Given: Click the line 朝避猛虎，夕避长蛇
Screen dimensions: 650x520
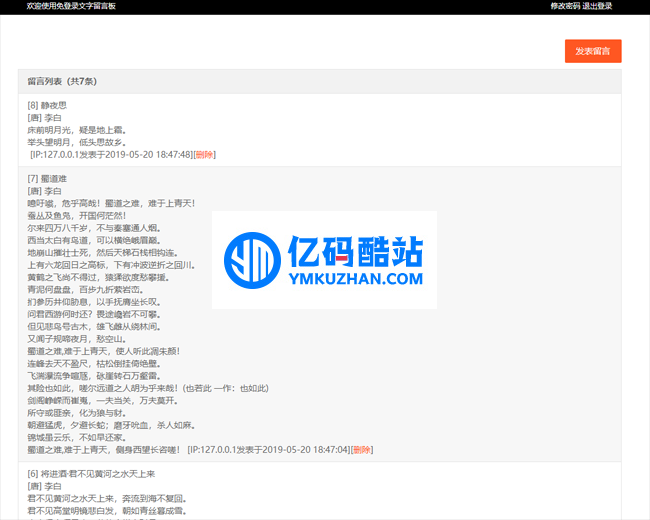Looking at the screenshot, I should [x=111, y=425].
